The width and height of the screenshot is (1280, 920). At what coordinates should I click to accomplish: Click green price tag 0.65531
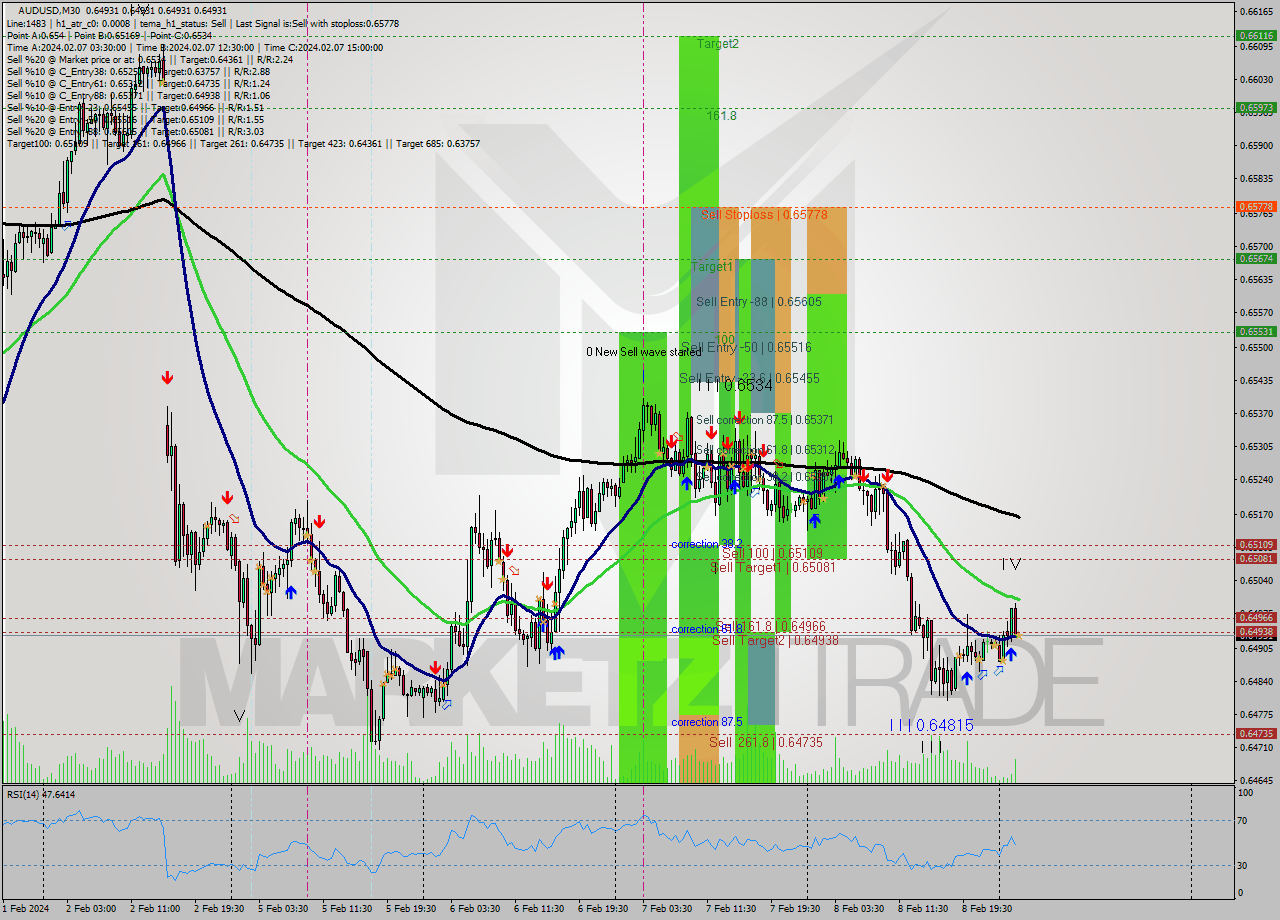(1257, 331)
